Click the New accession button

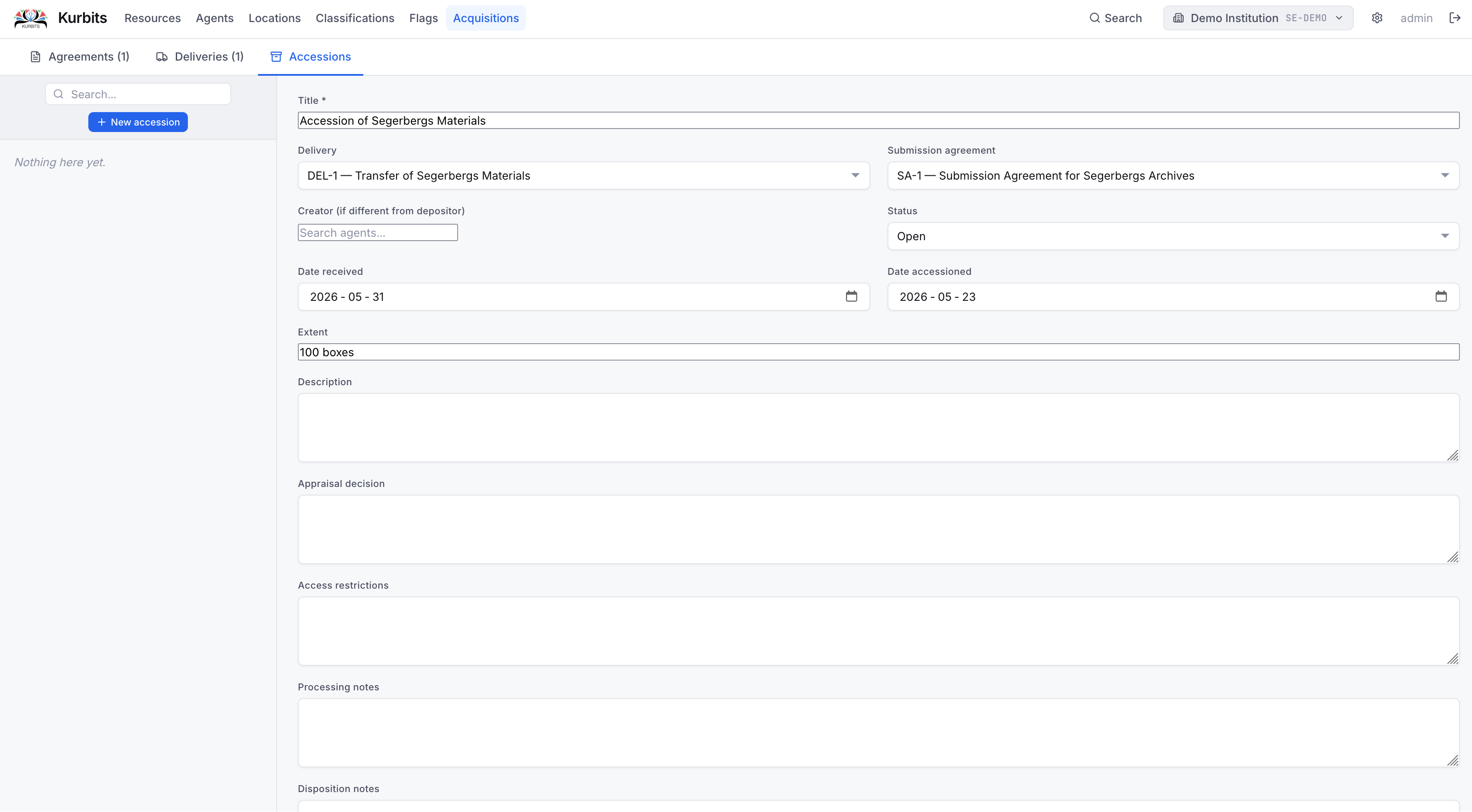click(x=138, y=122)
